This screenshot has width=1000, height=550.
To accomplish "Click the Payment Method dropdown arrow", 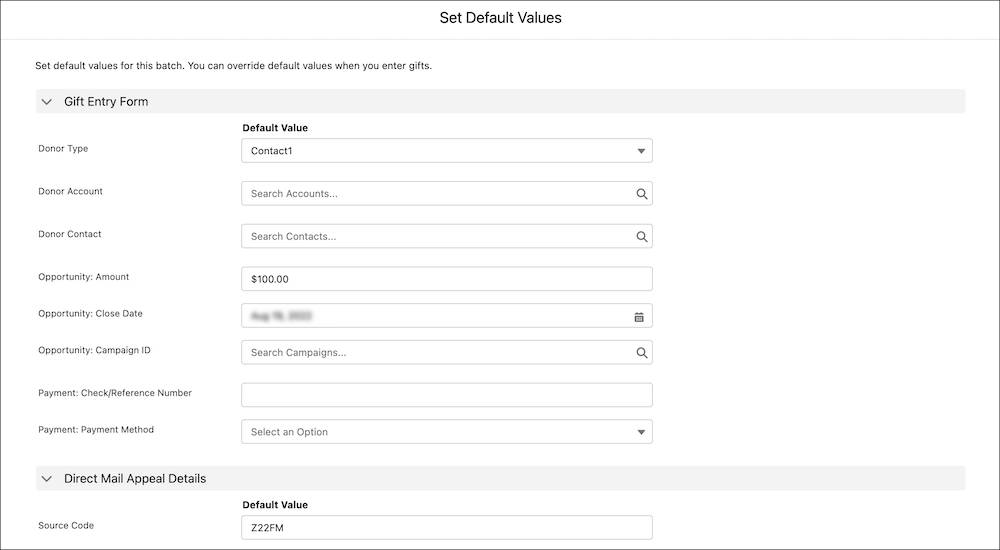I will [641, 433].
